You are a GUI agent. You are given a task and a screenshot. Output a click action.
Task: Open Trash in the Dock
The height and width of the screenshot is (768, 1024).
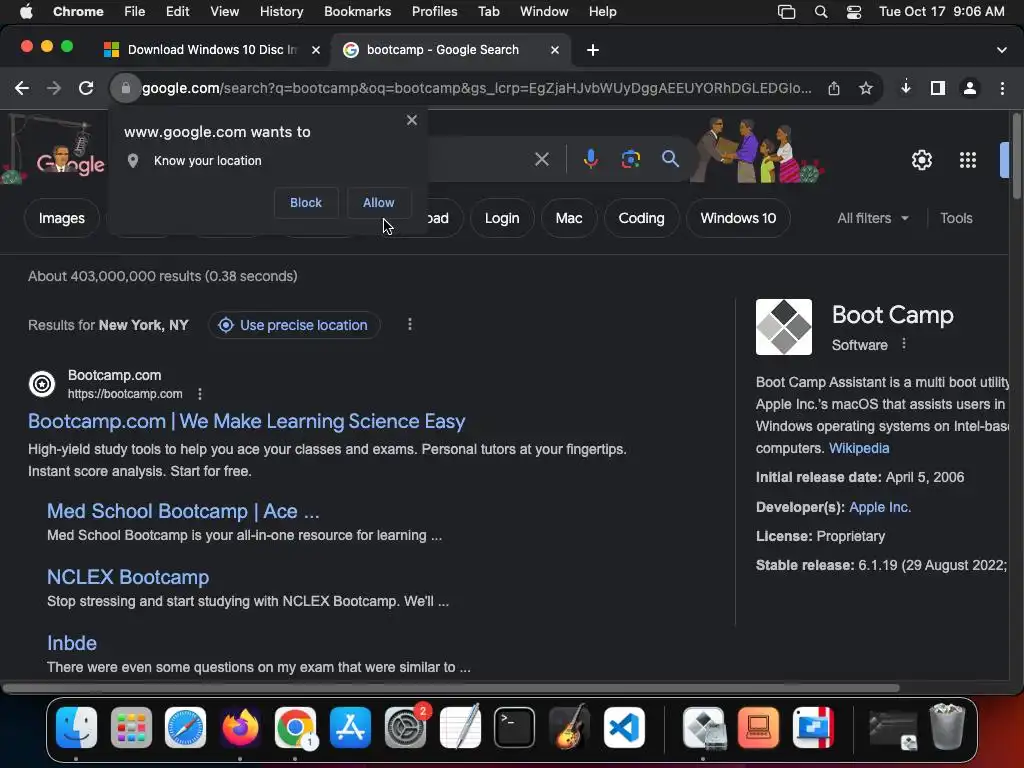coord(946,726)
